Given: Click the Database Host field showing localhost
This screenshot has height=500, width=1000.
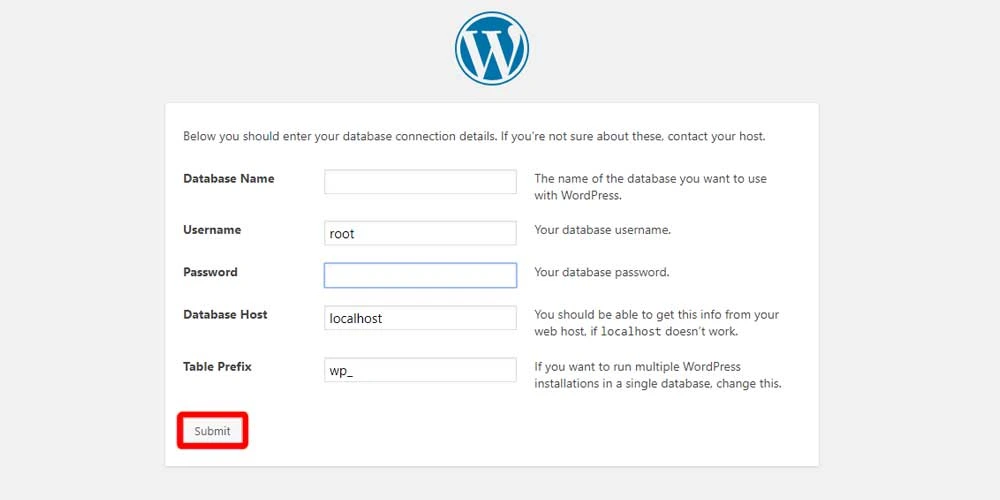Looking at the screenshot, I should pyautogui.click(x=420, y=318).
